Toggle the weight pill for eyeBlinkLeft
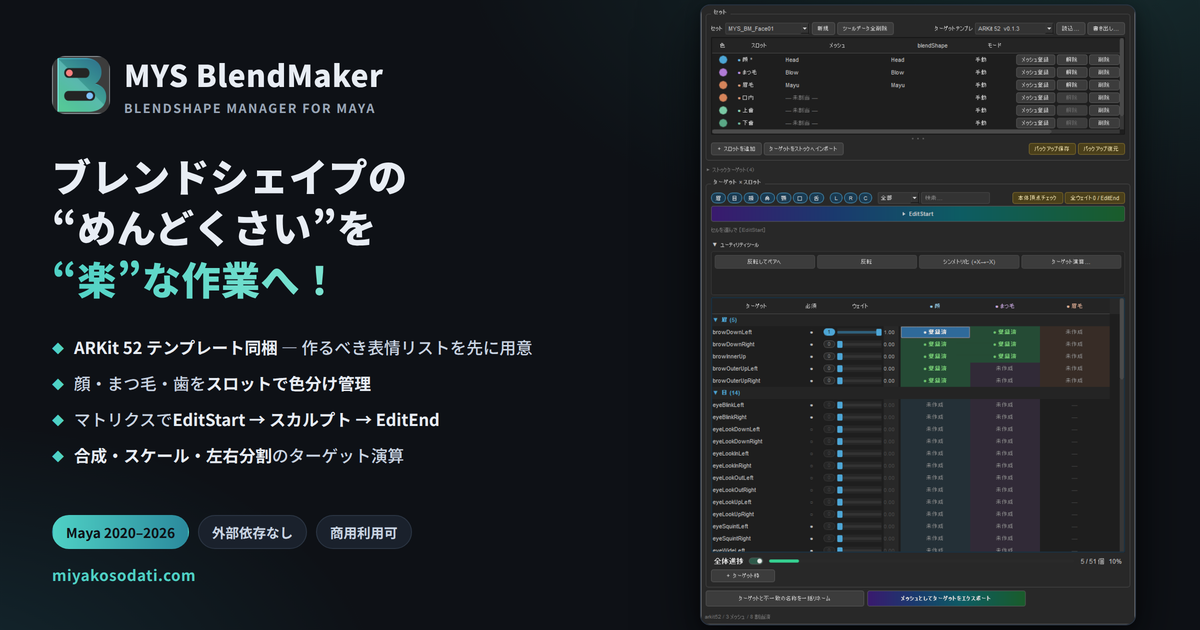This screenshot has height=630, width=1200. point(829,405)
